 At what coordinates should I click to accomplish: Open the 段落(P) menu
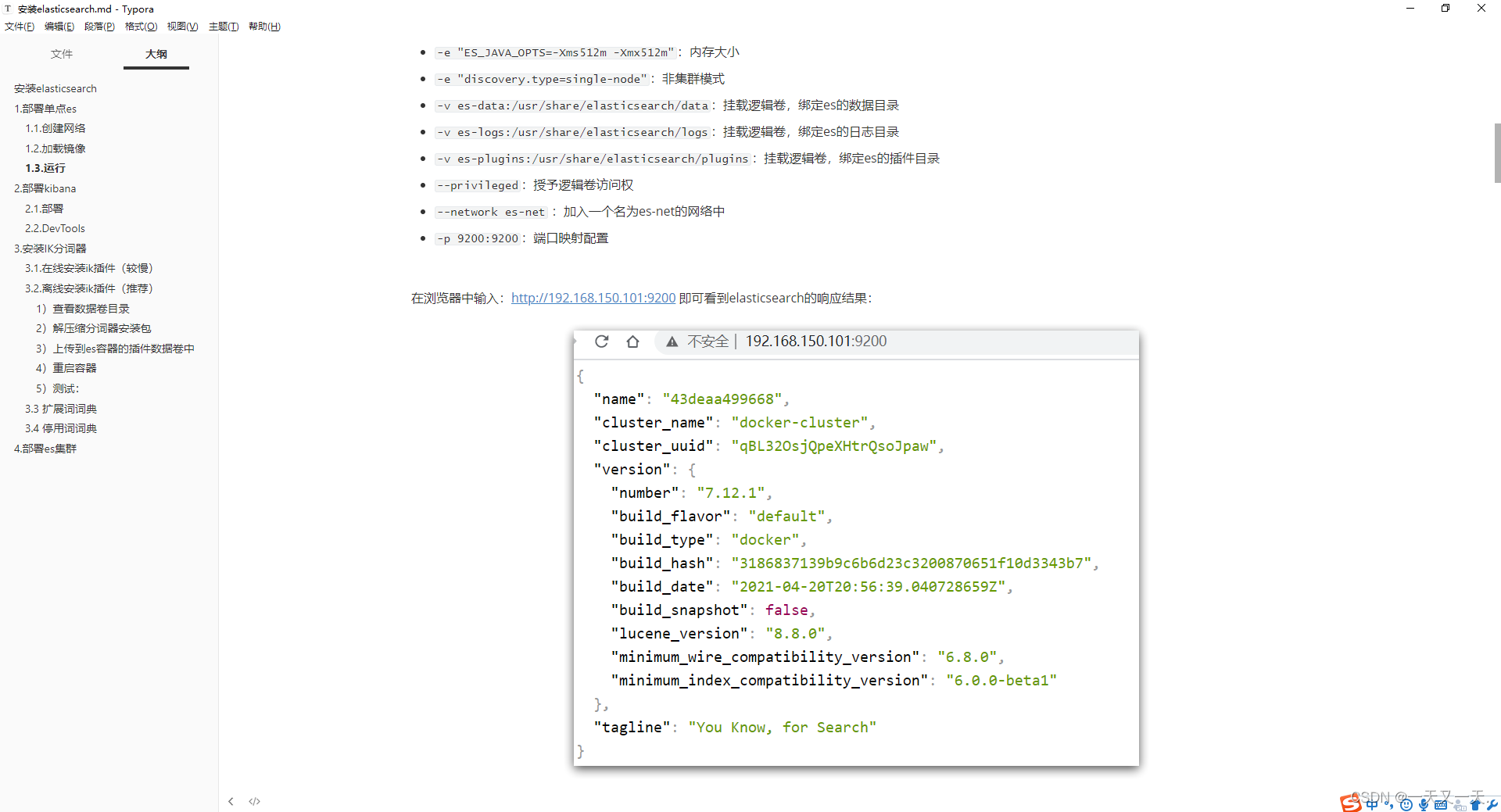pyautogui.click(x=99, y=27)
